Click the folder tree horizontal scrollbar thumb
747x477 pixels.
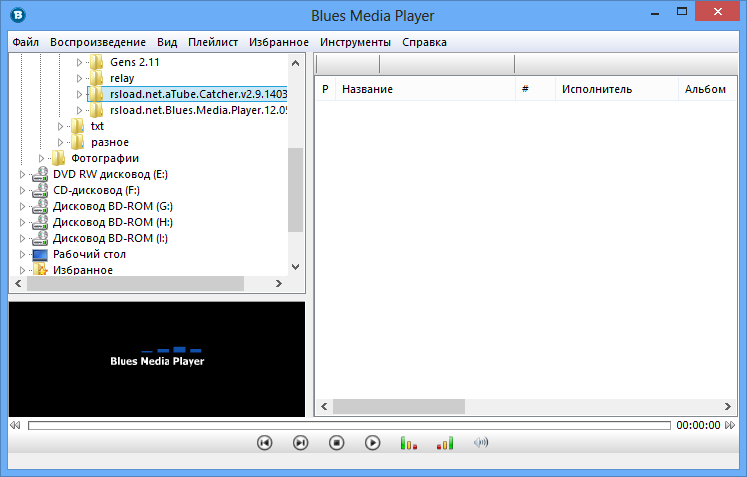click(x=136, y=284)
